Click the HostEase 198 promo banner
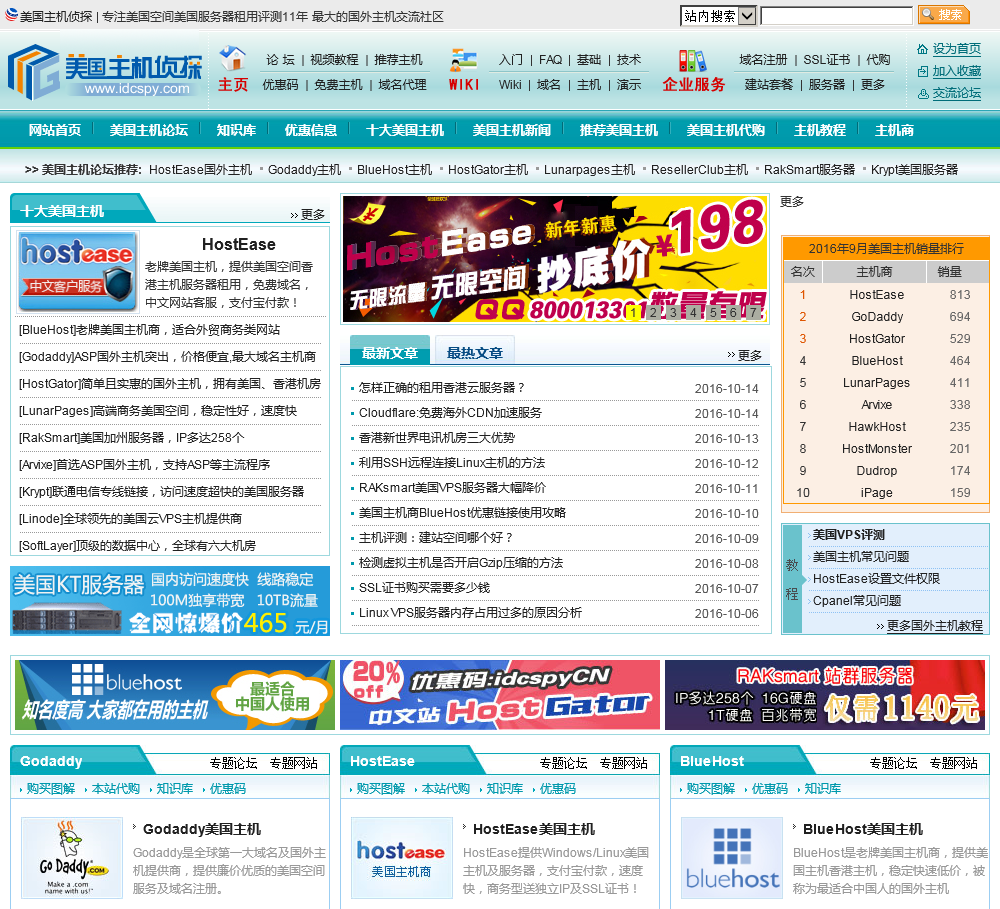The width and height of the screenshot is (1000, 909). (x=555, y=259)
